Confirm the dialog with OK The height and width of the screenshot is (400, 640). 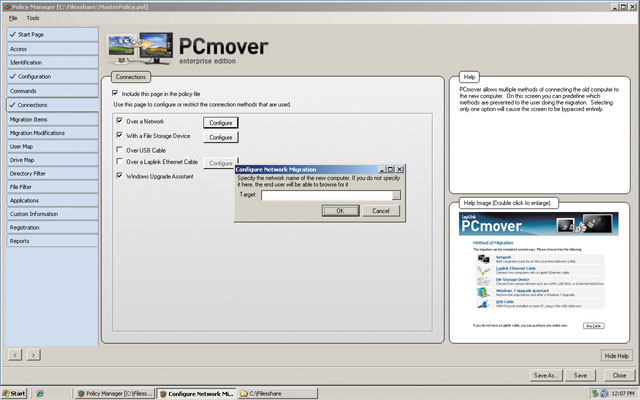click(340, 211)
